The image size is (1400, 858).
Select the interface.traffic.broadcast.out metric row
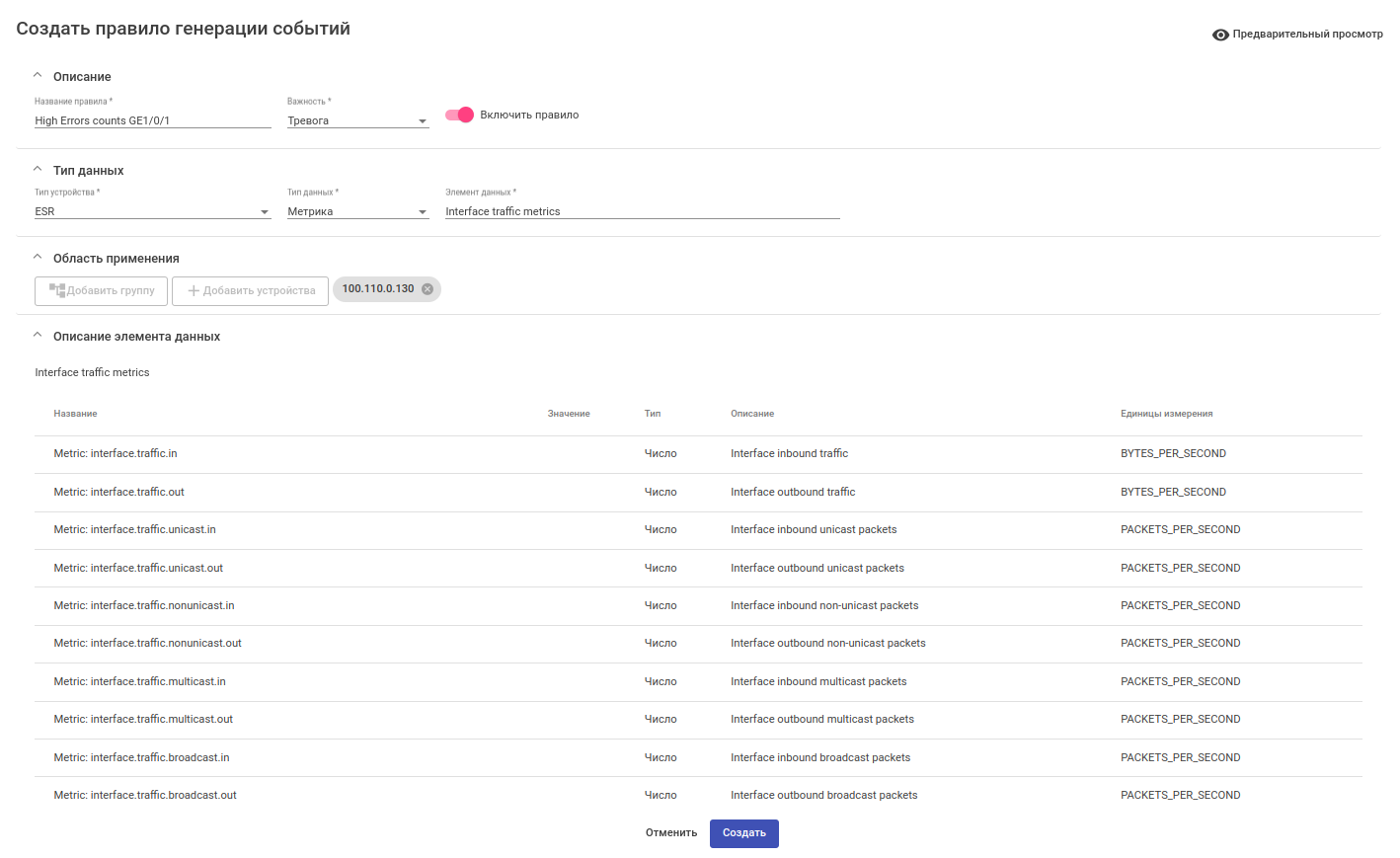coord(145,796)
